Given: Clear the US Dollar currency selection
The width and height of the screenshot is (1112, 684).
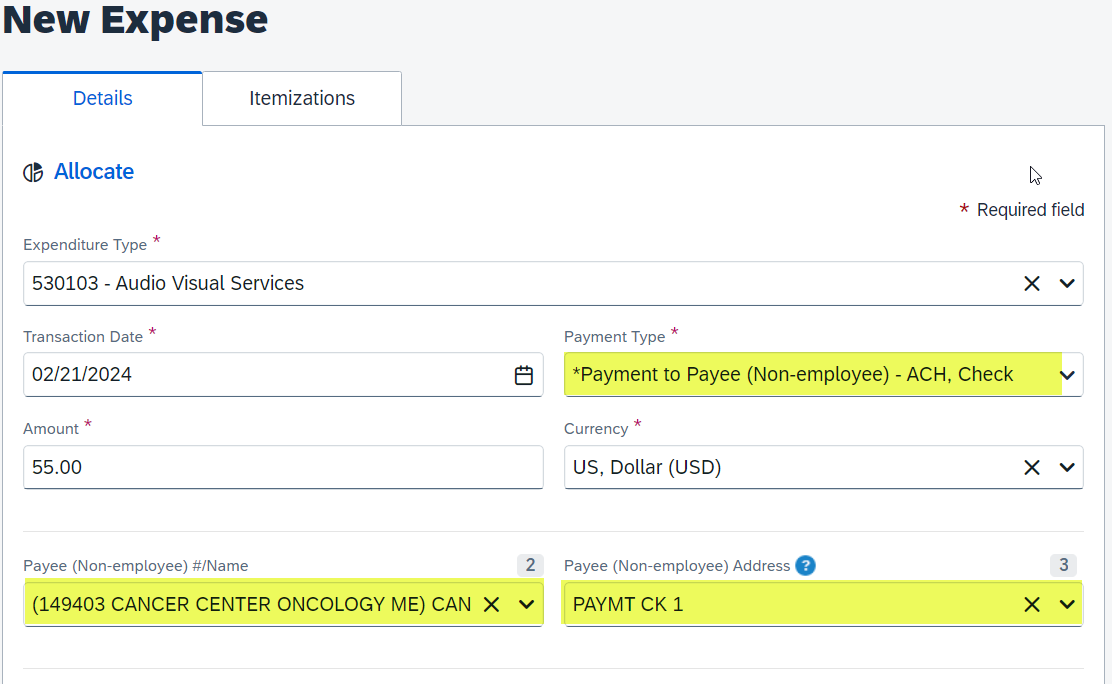Looking at the screenshot, I should [1032, 467].
